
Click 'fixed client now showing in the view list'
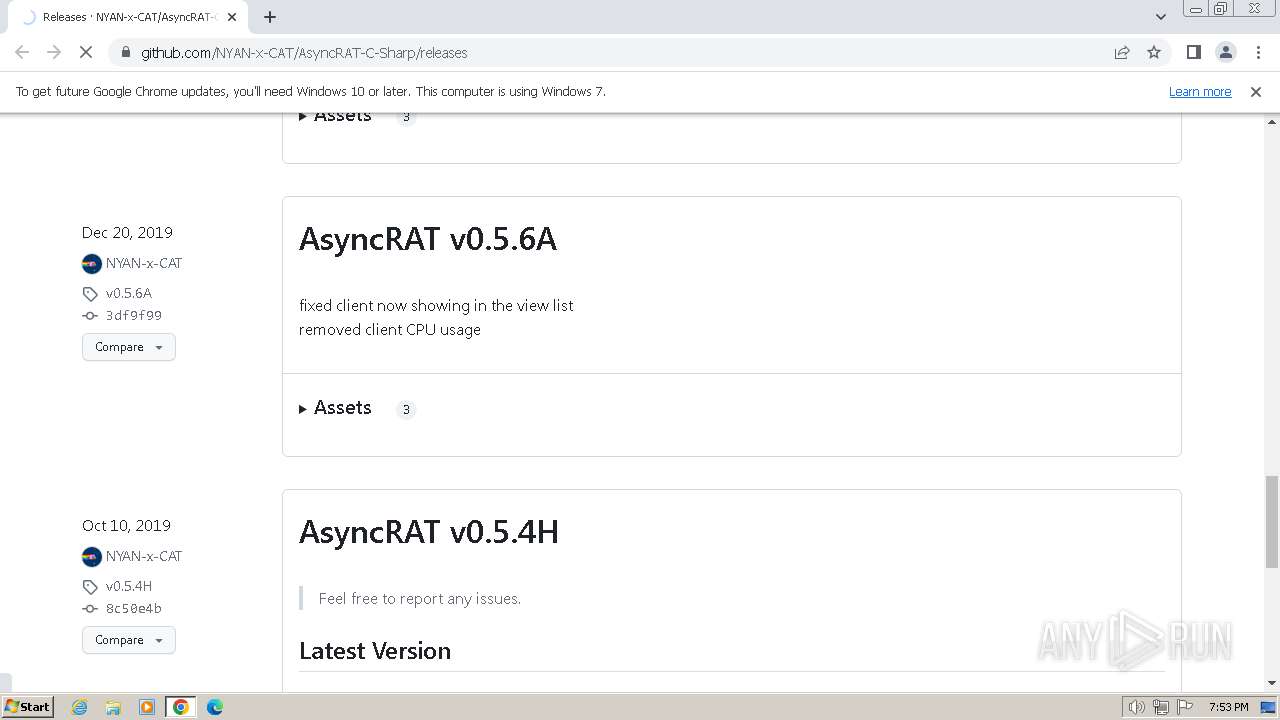pos(436,306)
